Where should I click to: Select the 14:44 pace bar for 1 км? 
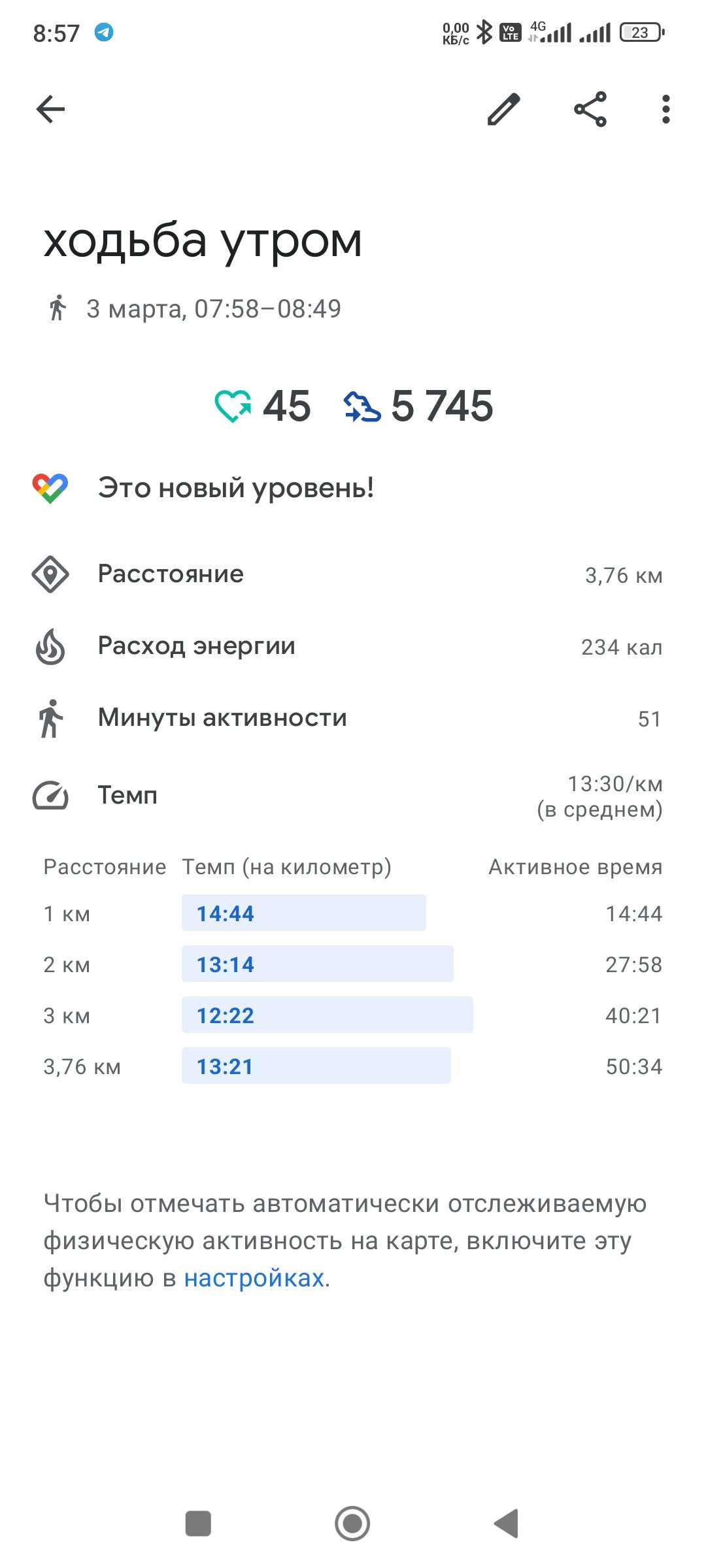[304, 913]
